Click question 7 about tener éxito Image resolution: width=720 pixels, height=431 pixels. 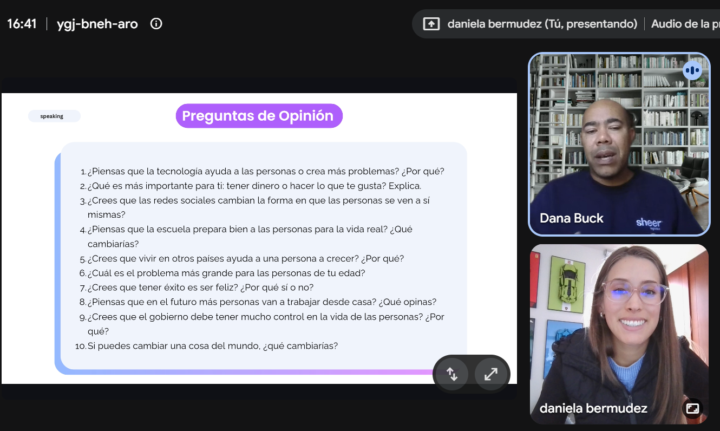coord(197,287)
